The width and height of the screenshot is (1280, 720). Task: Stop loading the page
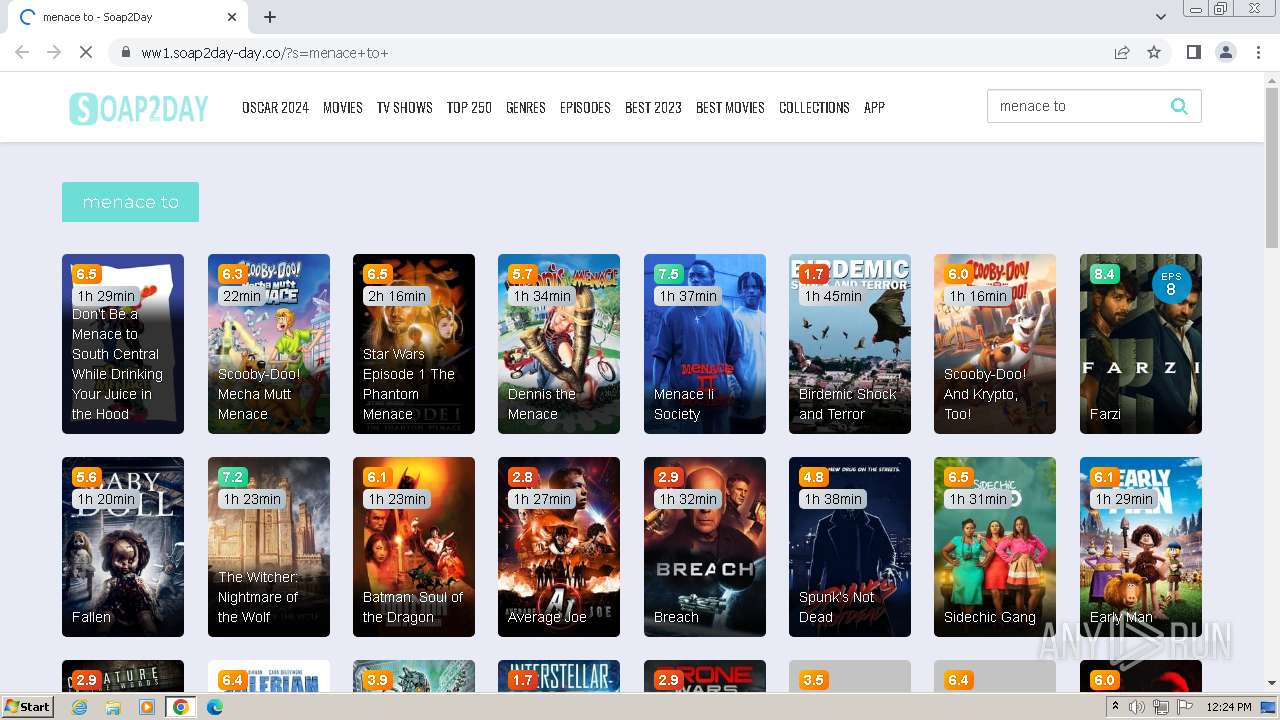tap(86, 52)
